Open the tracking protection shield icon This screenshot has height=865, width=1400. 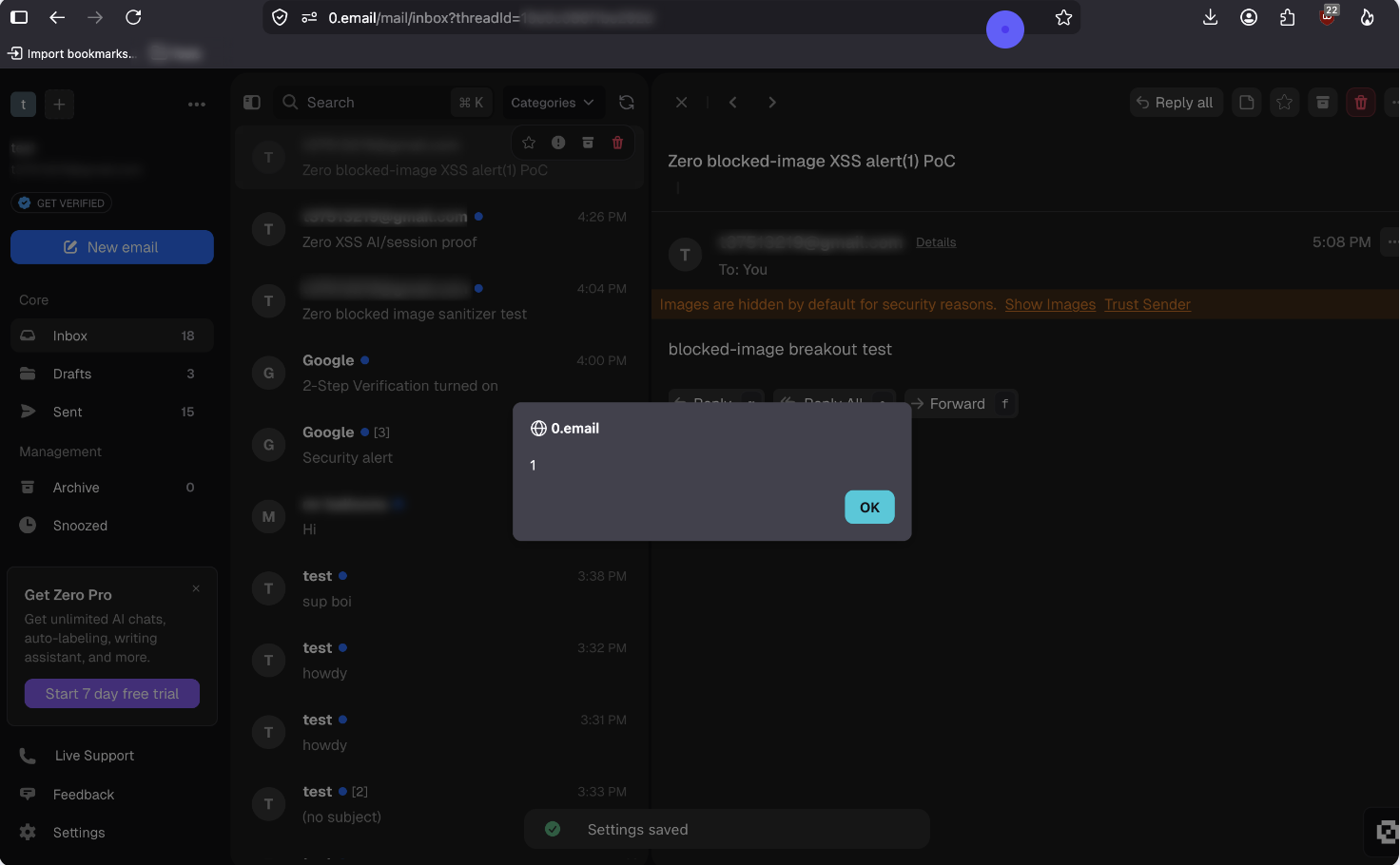[x=280, y=17]
